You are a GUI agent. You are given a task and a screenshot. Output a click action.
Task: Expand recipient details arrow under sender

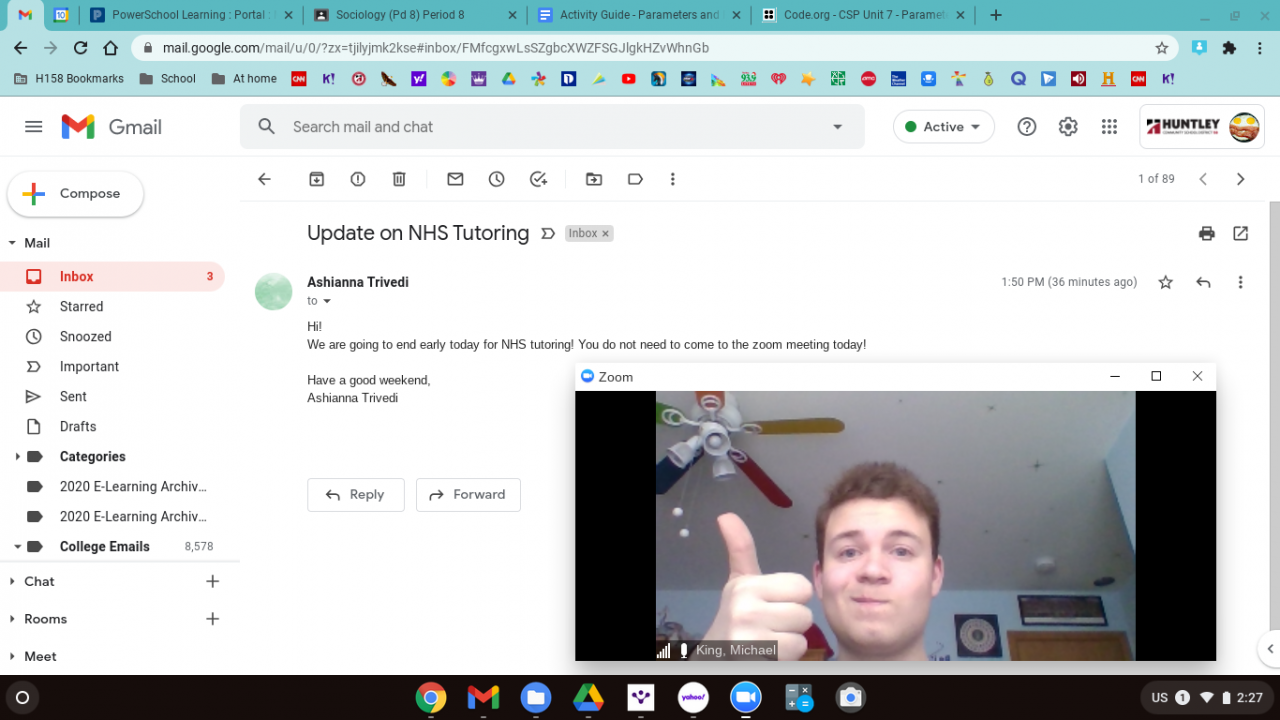point(327,301)
